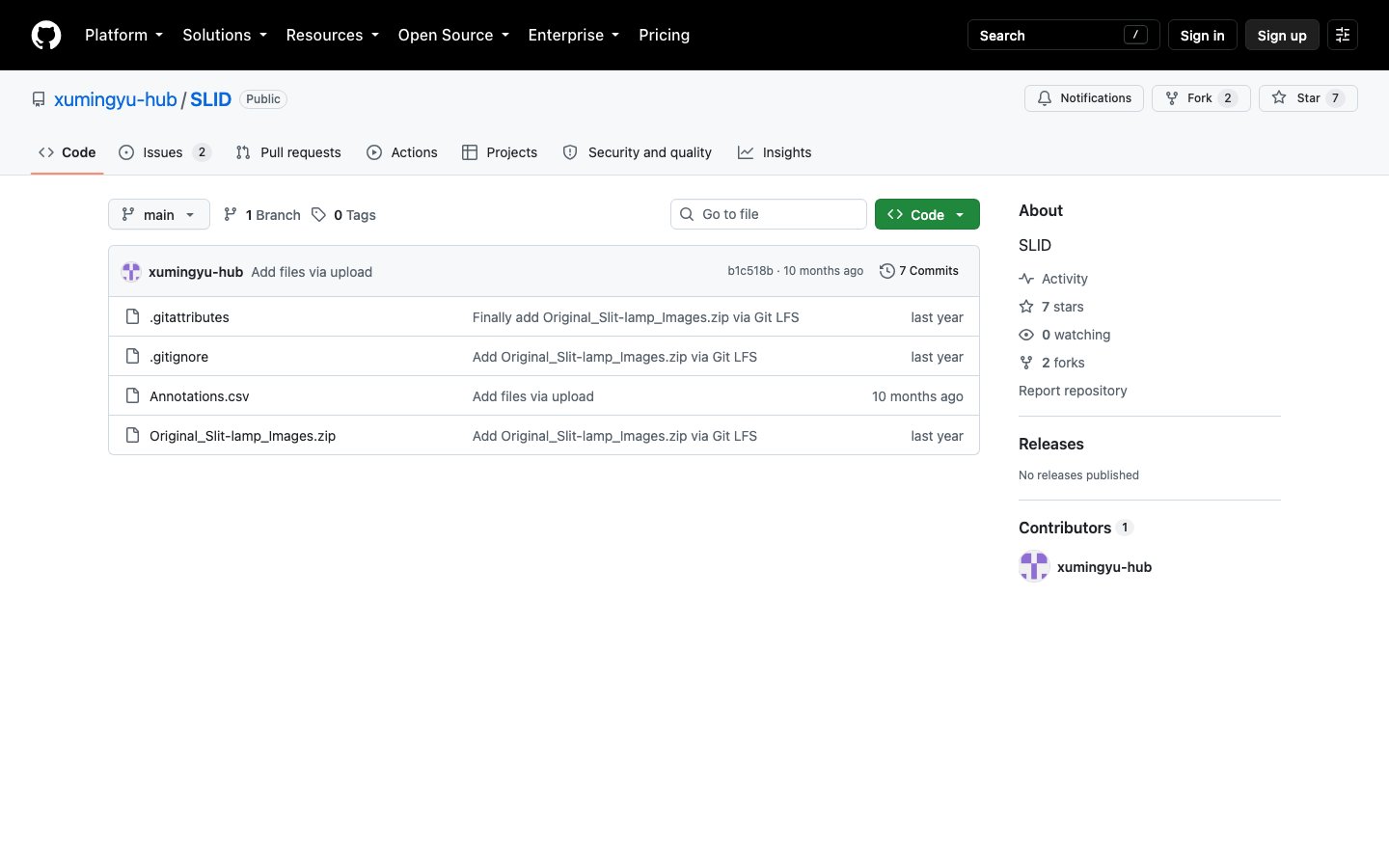The image size is (1389, 868).
Task: Click the file icon next to .gitattributes
Action: click(133, 316)
